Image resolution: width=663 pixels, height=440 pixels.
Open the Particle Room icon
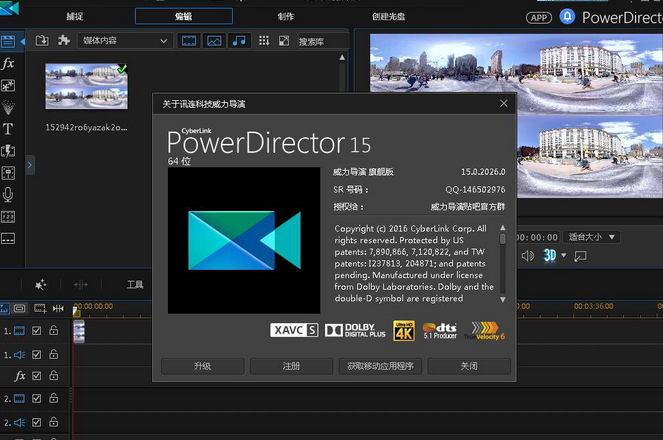[x=8, y=107]
